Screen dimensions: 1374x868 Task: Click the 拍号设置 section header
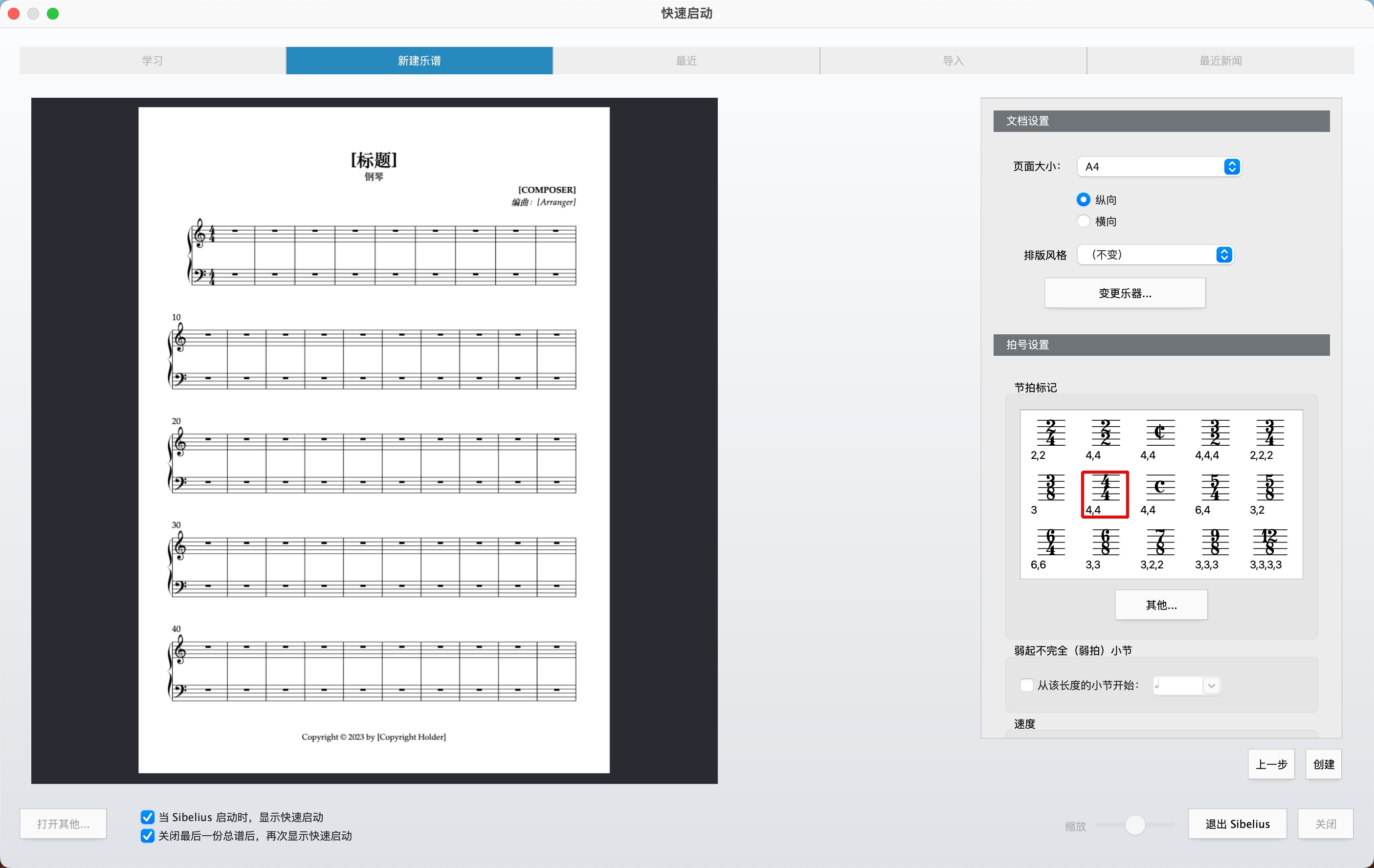coord(1161,345)
